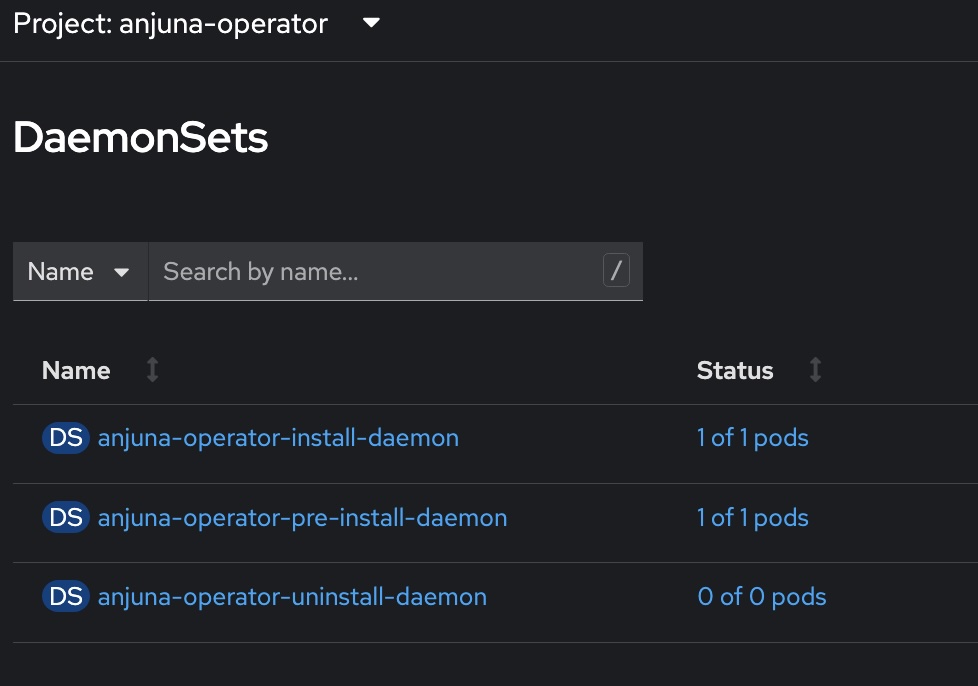Open anjuna-operator-uninstall-daemon details
The image size is (978, 686).
tap(291, 596)
